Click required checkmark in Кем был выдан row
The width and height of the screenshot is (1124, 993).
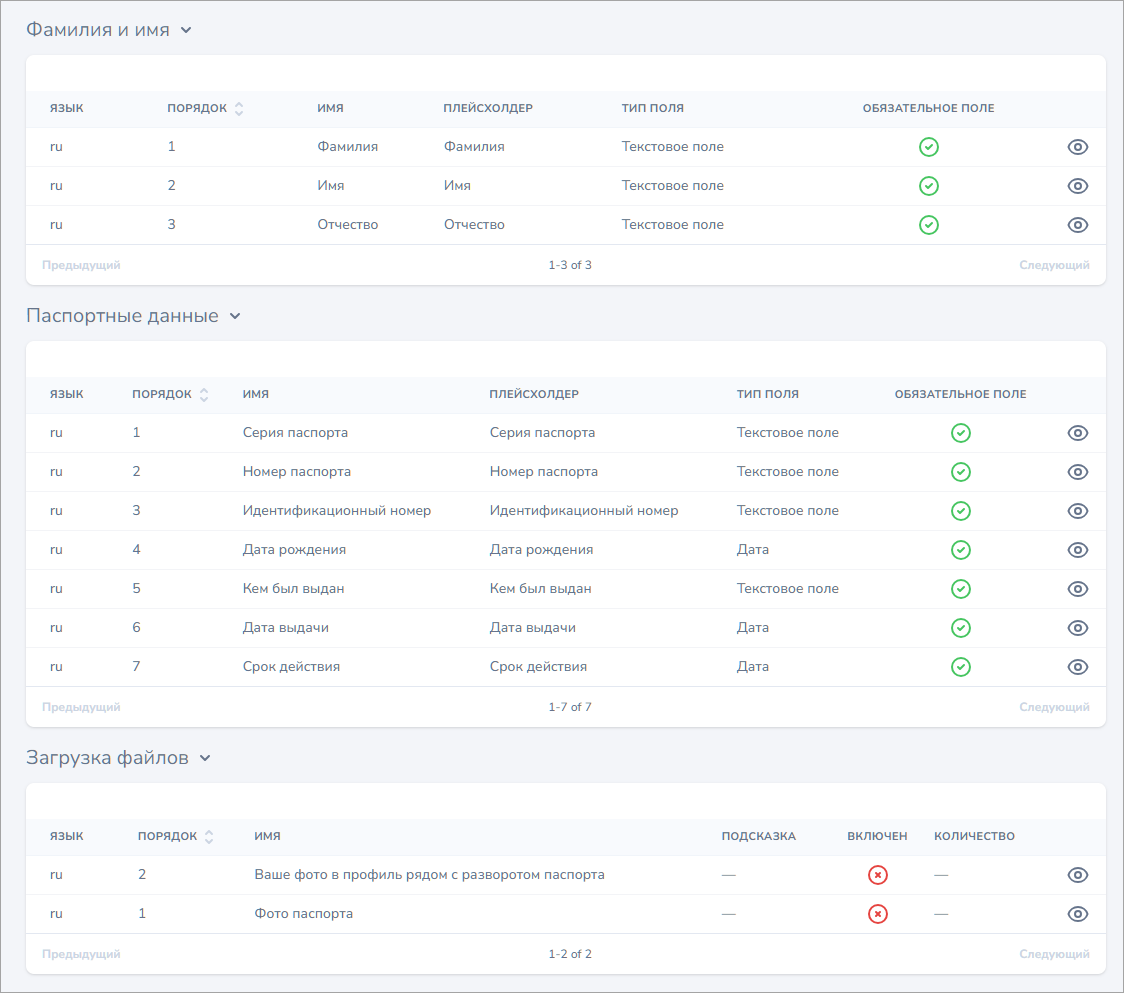coord(961,589)
